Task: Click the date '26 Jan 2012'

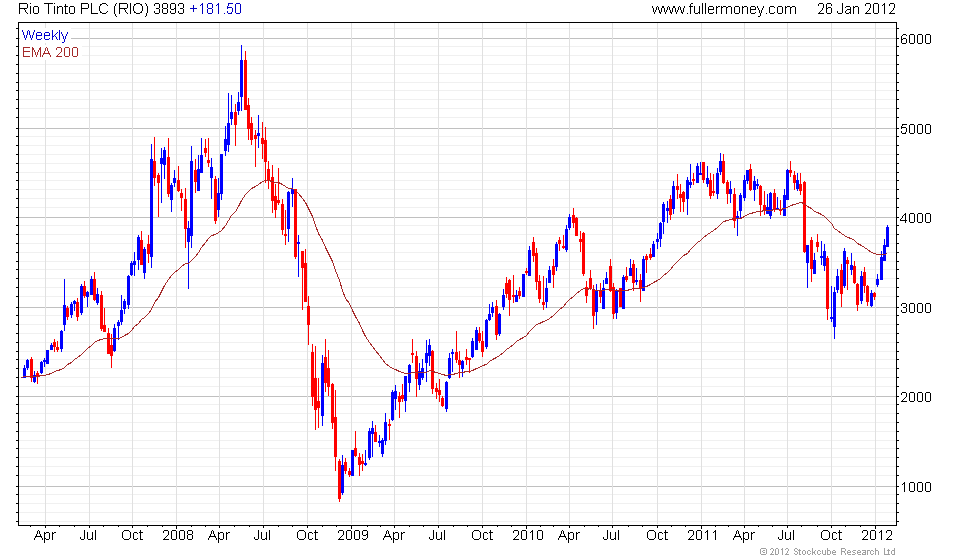Action: pyautogui.click(x=856, y=9)
